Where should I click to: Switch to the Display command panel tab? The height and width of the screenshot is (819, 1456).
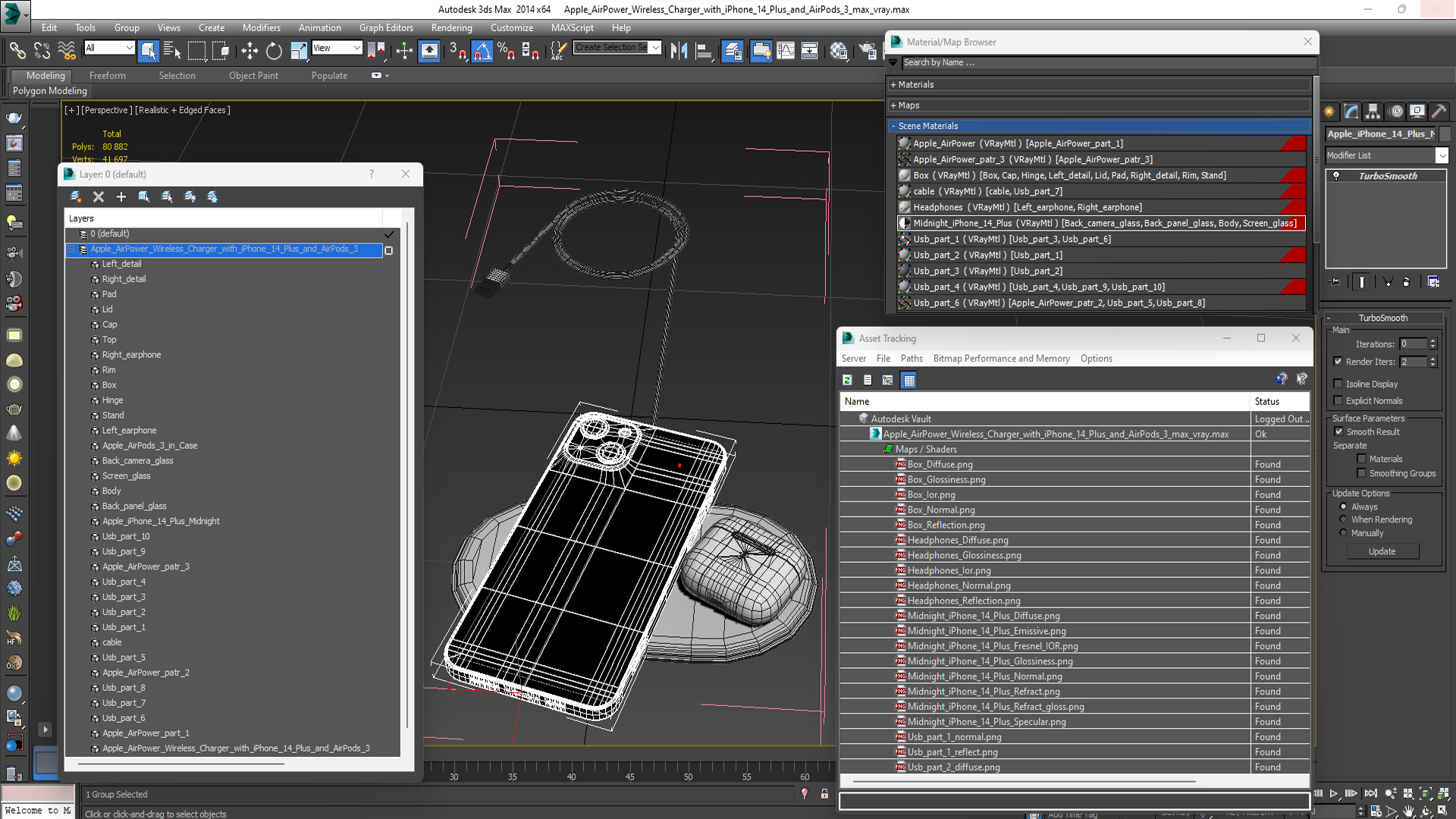[x=1417, y=111]
